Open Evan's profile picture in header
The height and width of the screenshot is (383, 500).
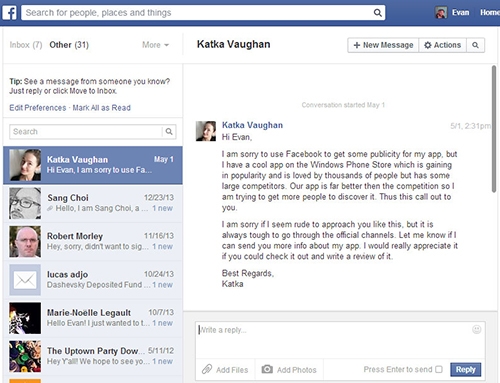click(441, 13)
